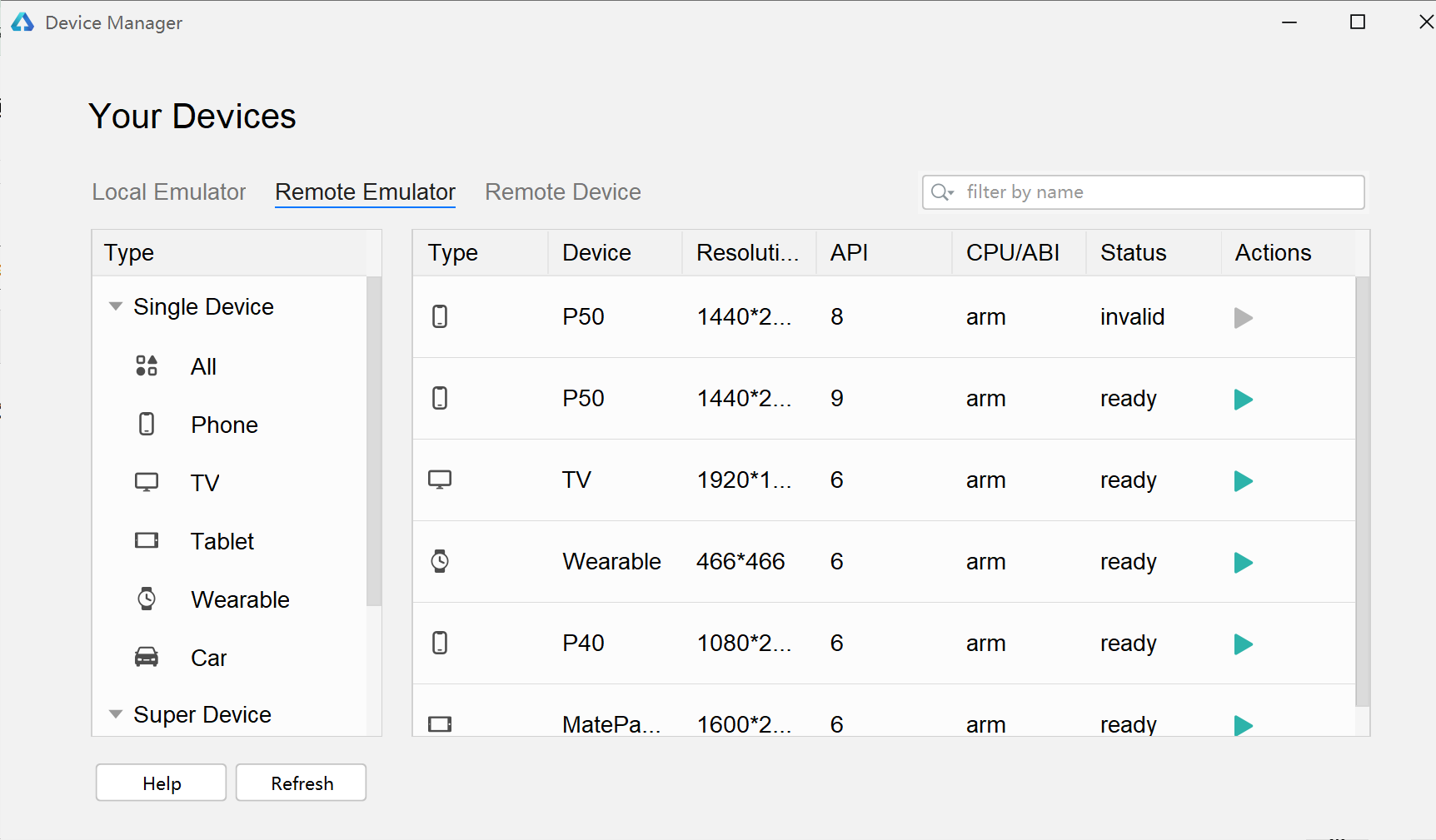Click the tablet icon in the MatePad row
This screenshot has height=840, width=1436.
point(440,724)
